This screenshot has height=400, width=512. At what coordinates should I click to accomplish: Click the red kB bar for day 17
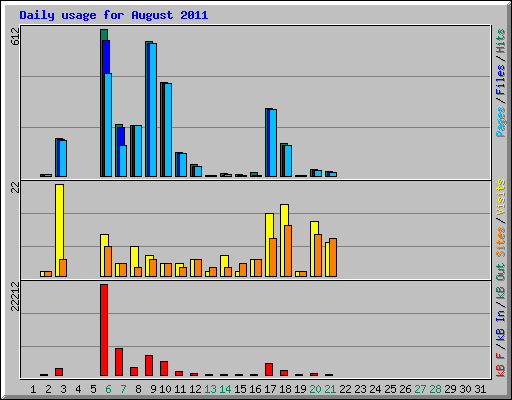click(x=269, y=370)
